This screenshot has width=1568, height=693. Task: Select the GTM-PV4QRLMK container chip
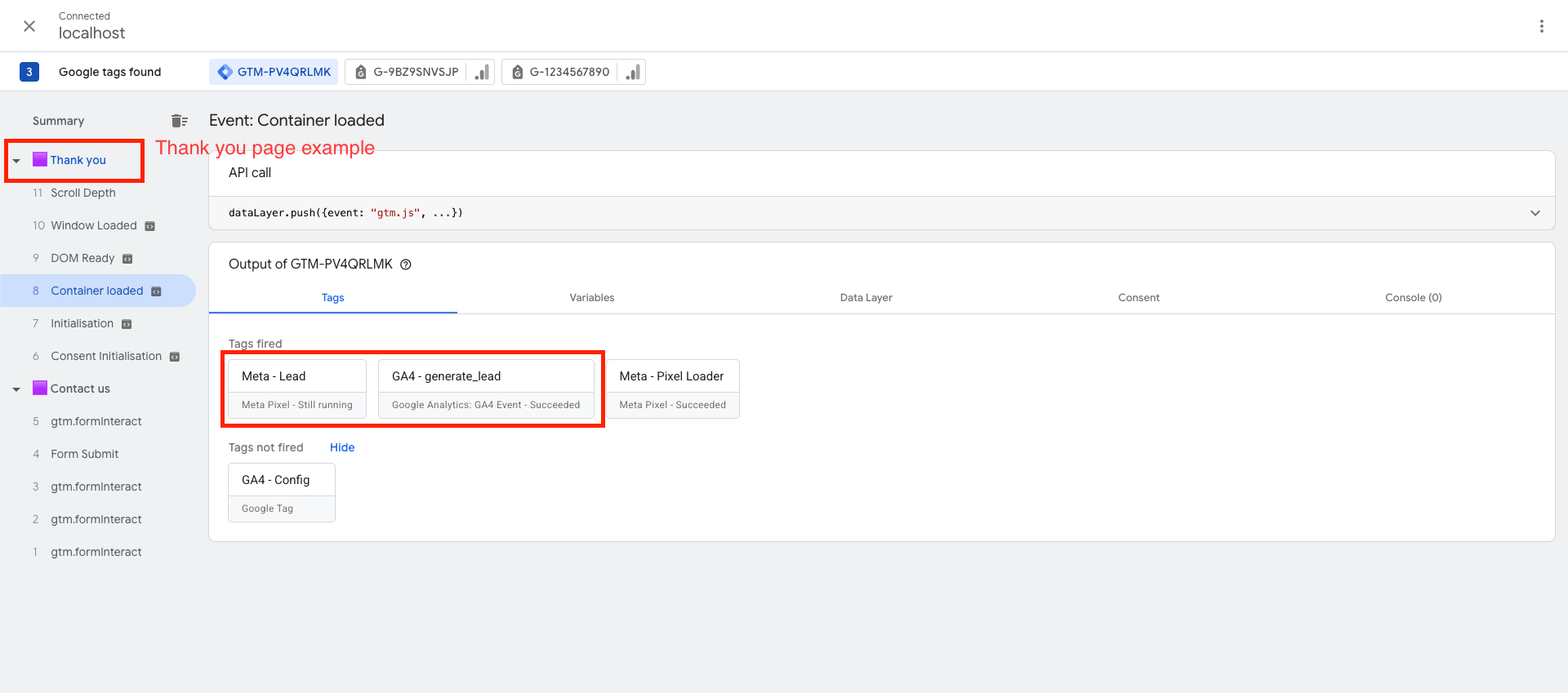274,72
